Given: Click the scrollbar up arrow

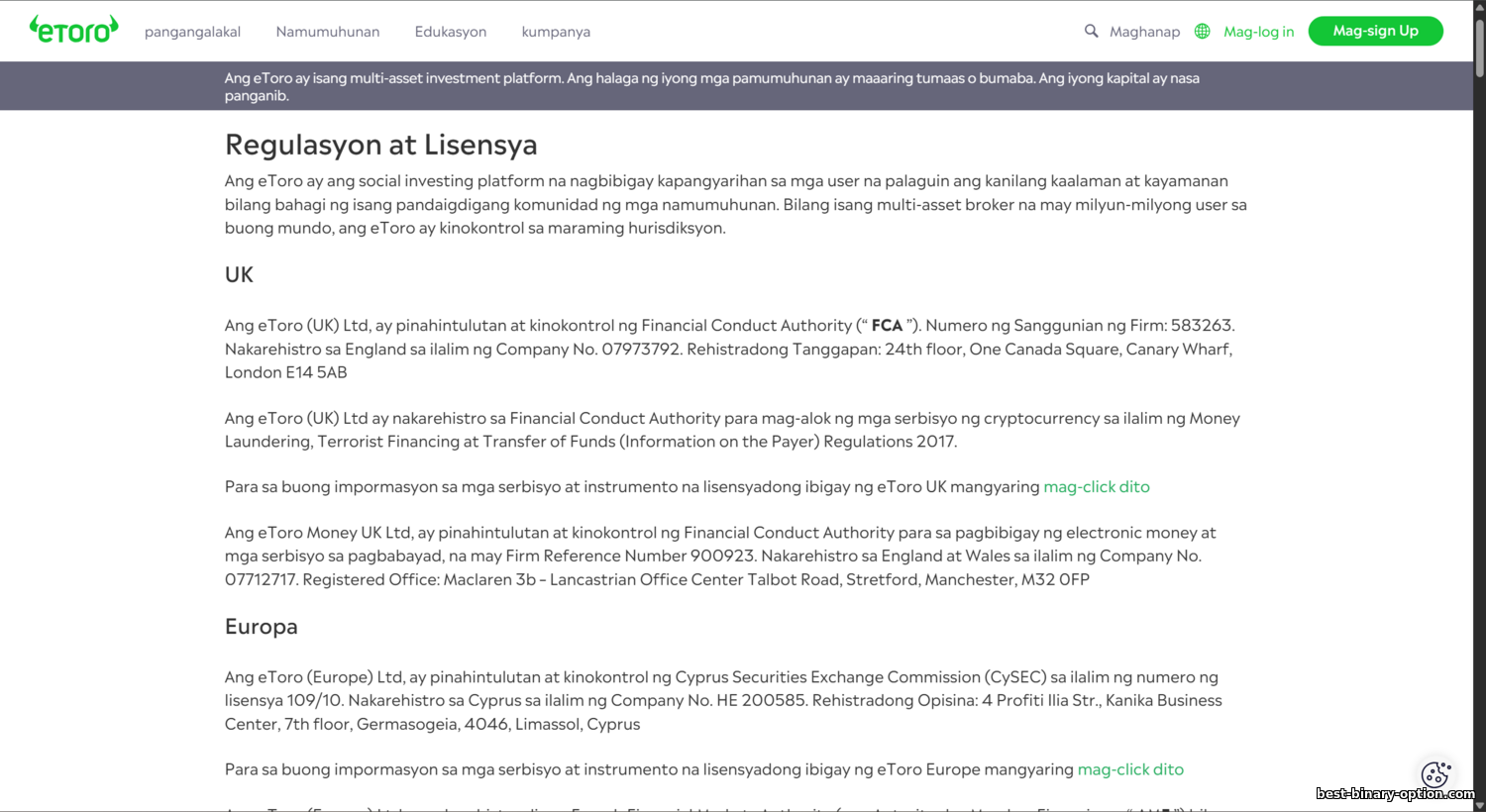Looking at the screenshot, I should click(x=1479, y=7).
